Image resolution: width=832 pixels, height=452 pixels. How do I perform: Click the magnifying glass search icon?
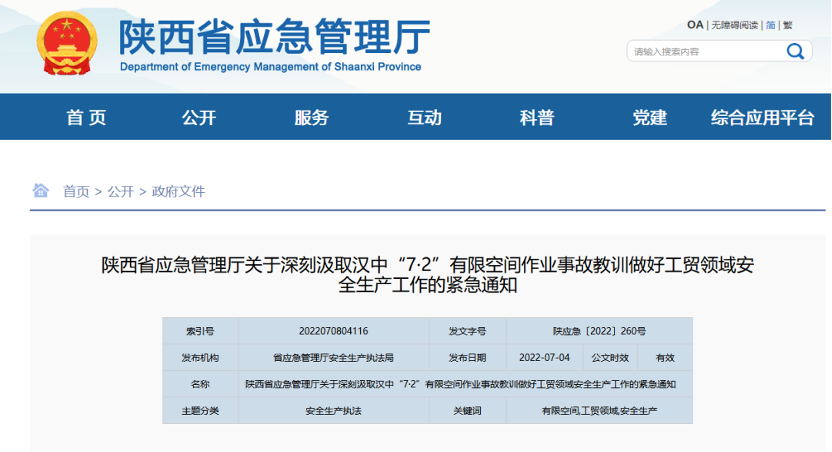click(x=795, y=51)
